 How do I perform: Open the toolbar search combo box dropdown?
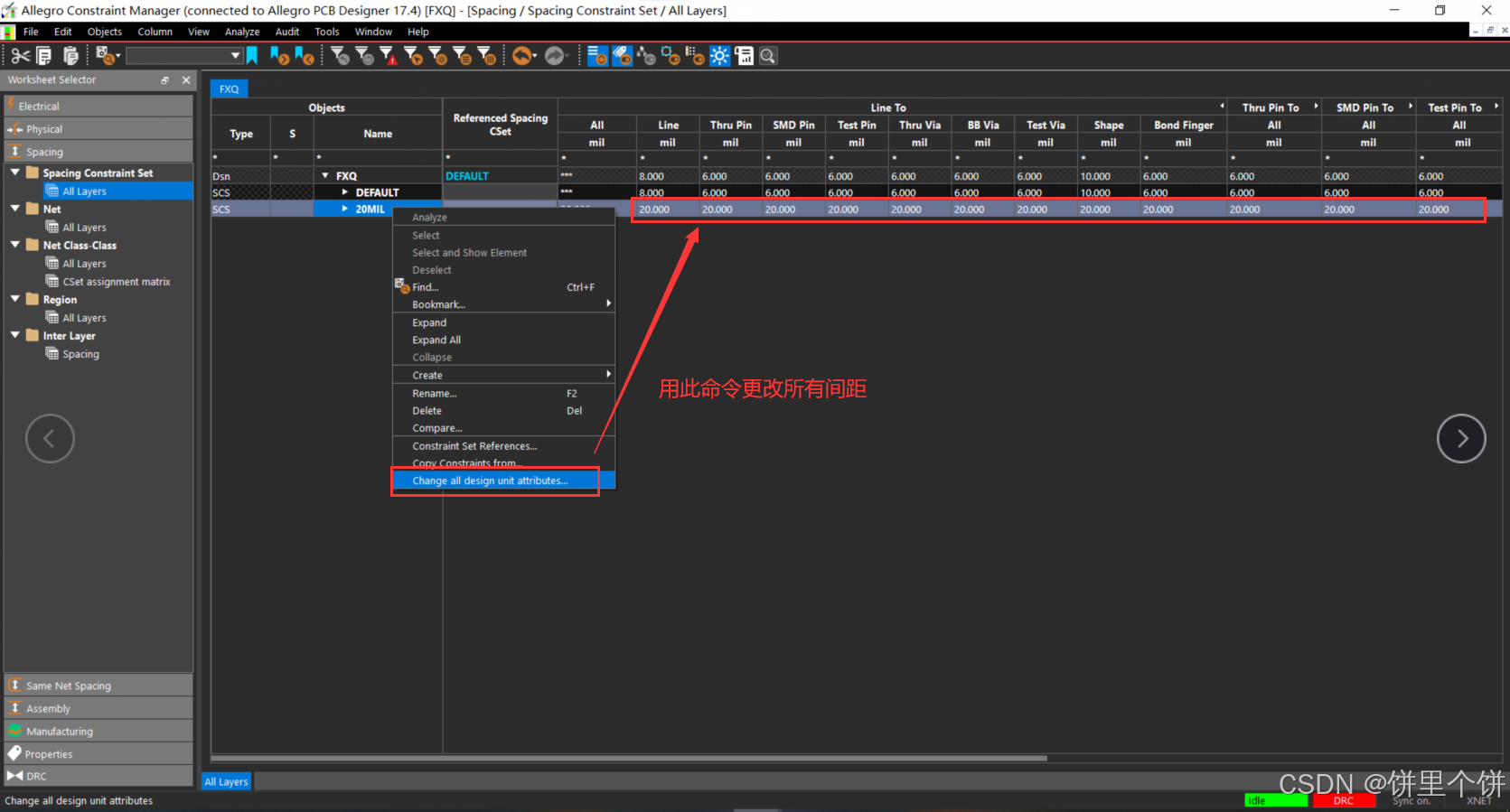click(x=236, y=56)
